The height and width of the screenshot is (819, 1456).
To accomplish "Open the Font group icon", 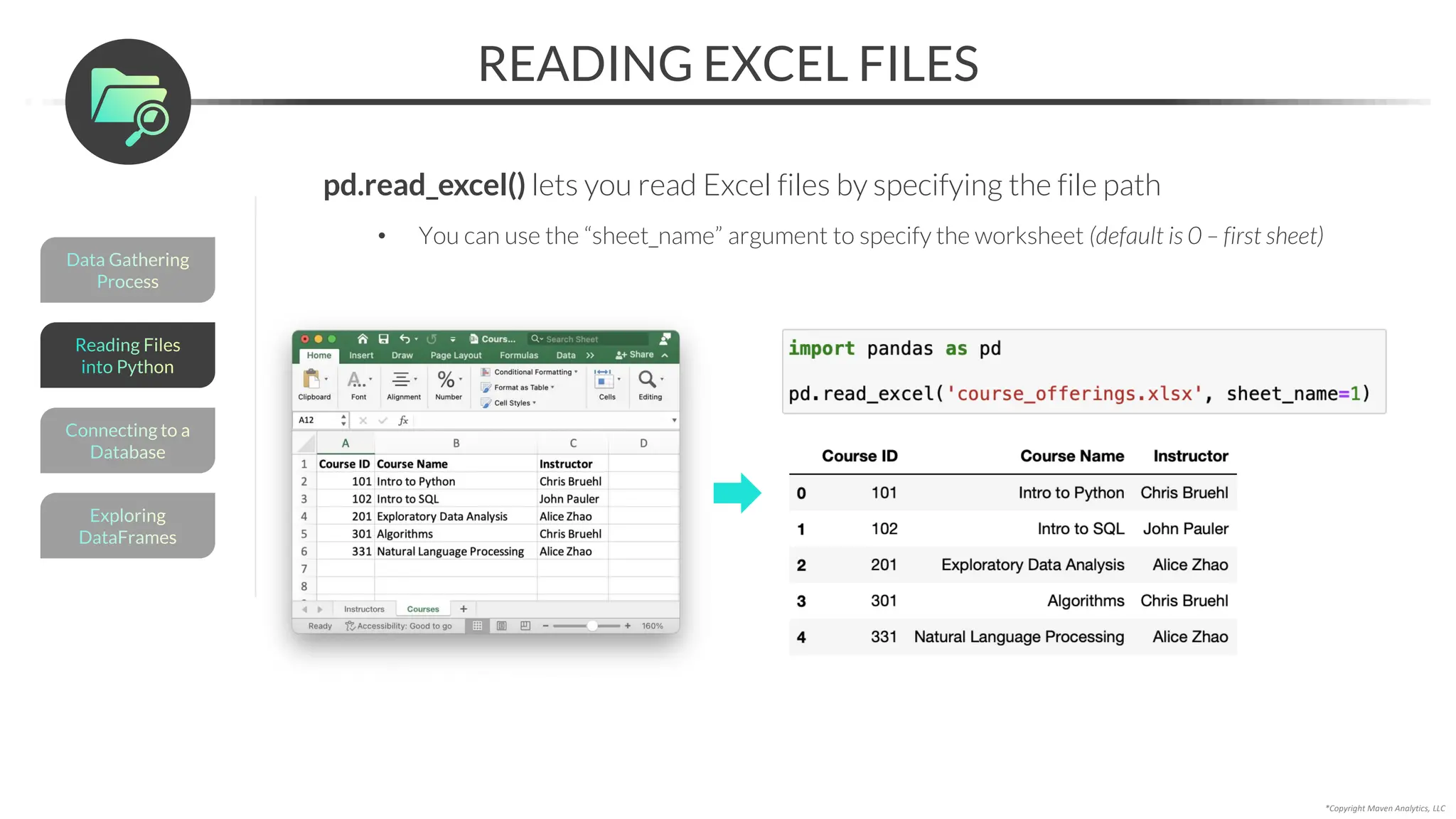I will click(x=358, y=380).
